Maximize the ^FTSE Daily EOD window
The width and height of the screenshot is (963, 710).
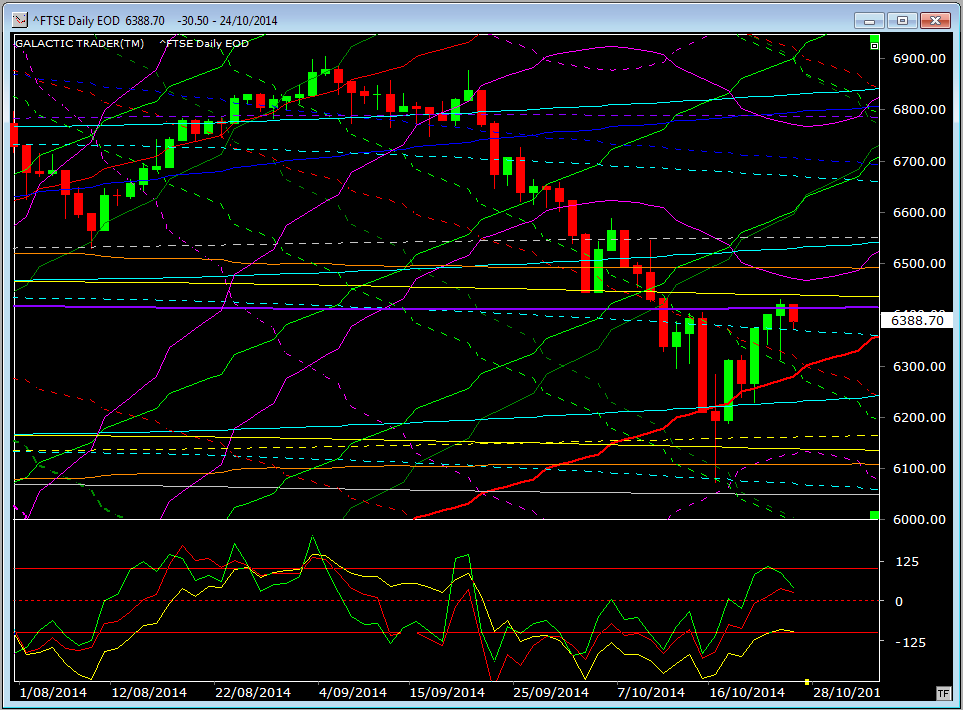click(902, 21)
